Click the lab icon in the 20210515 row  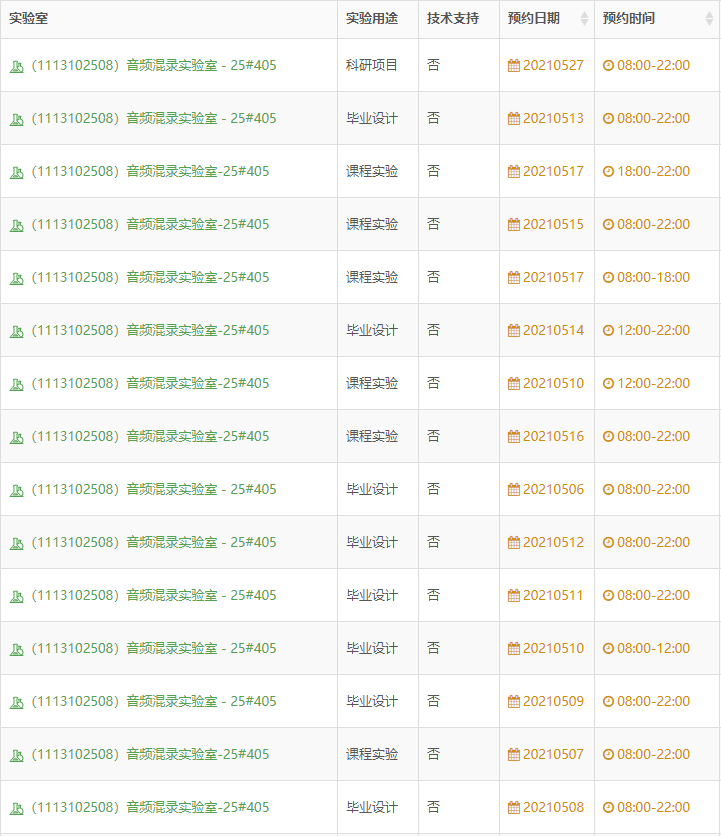click(17, 226)
